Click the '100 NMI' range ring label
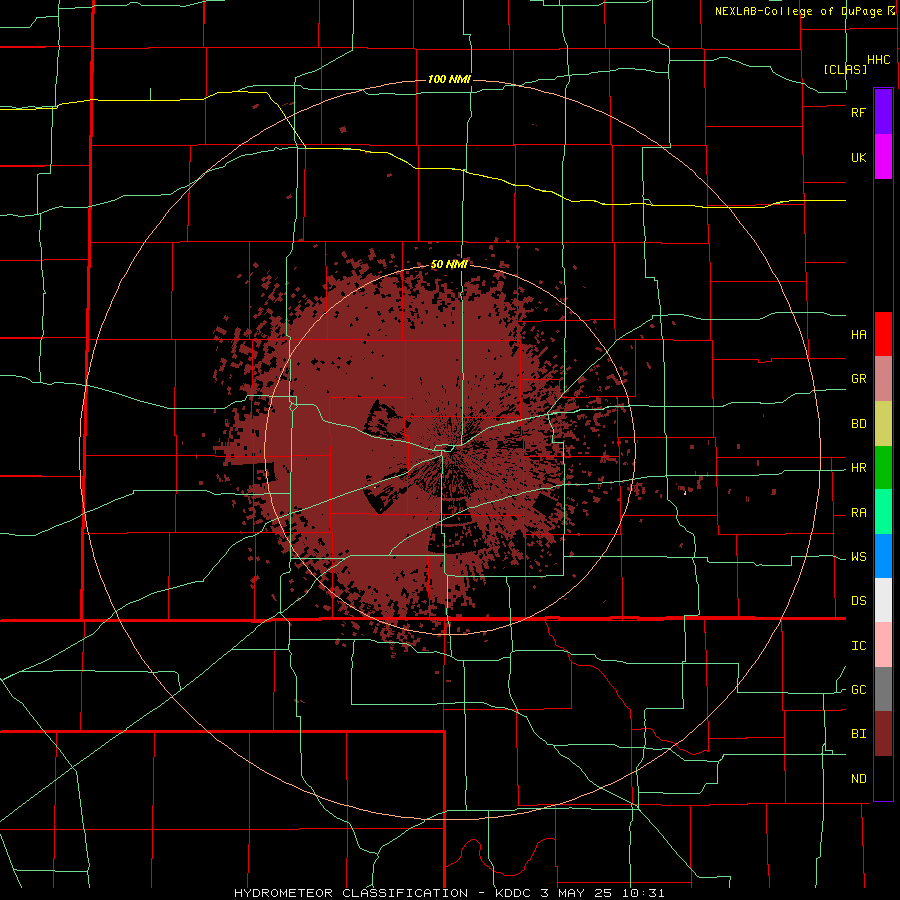 [x=449, y=79]
